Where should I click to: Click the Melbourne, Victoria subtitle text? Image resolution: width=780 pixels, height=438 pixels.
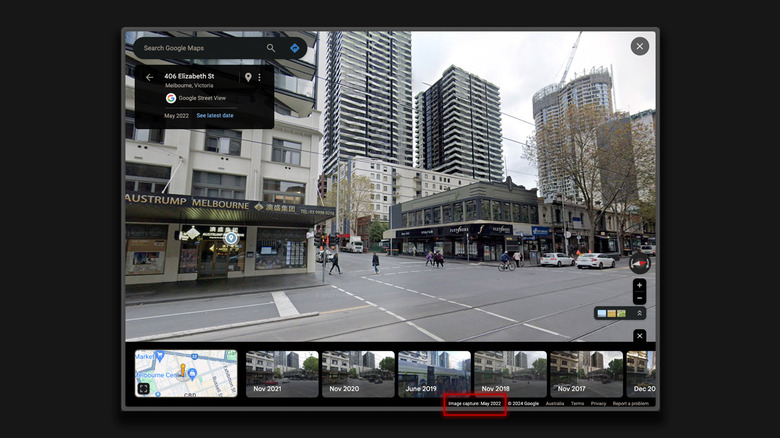click(x=189, y=86)
